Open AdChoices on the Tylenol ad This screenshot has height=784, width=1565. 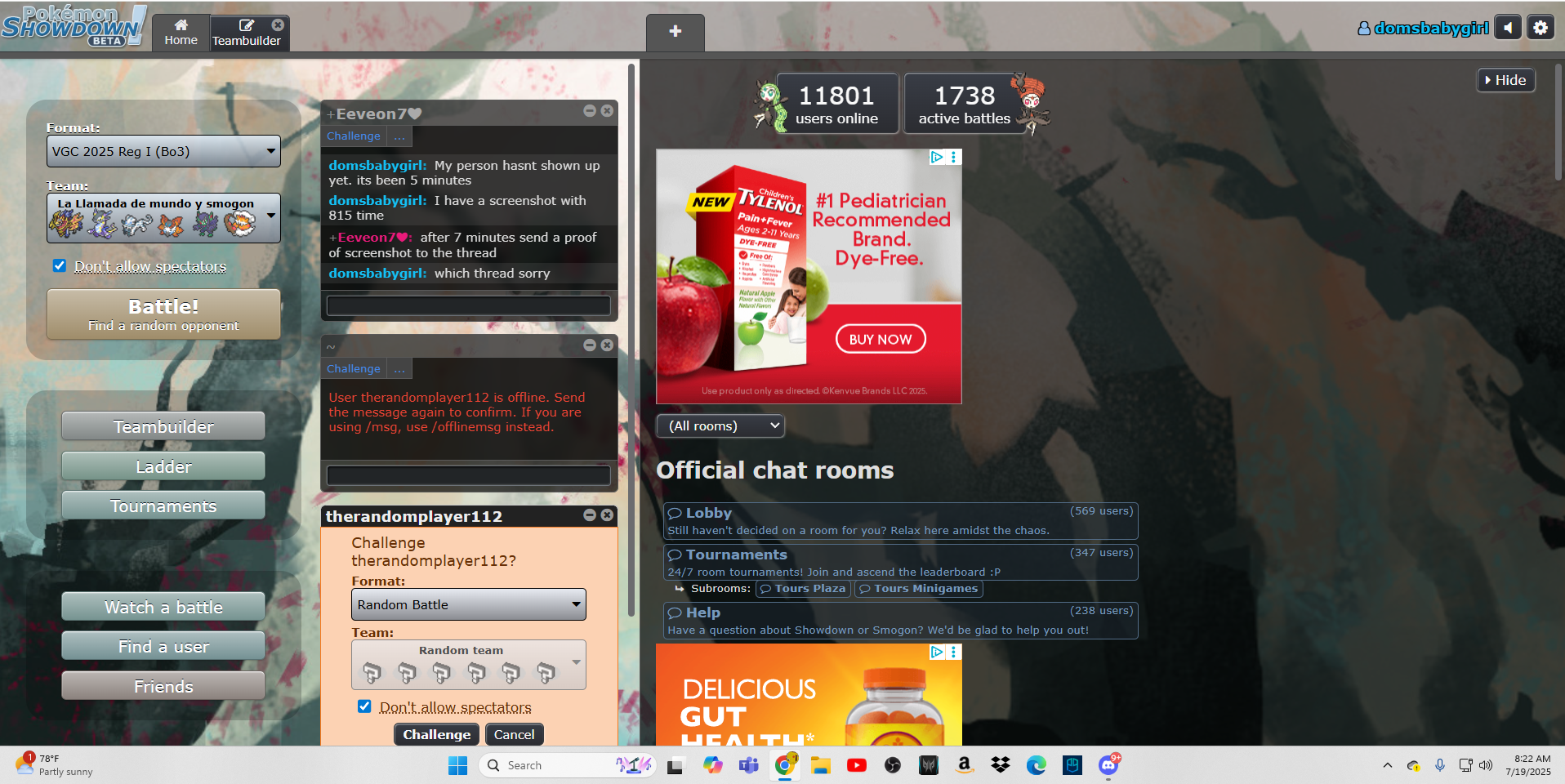[x=937, y=157]
